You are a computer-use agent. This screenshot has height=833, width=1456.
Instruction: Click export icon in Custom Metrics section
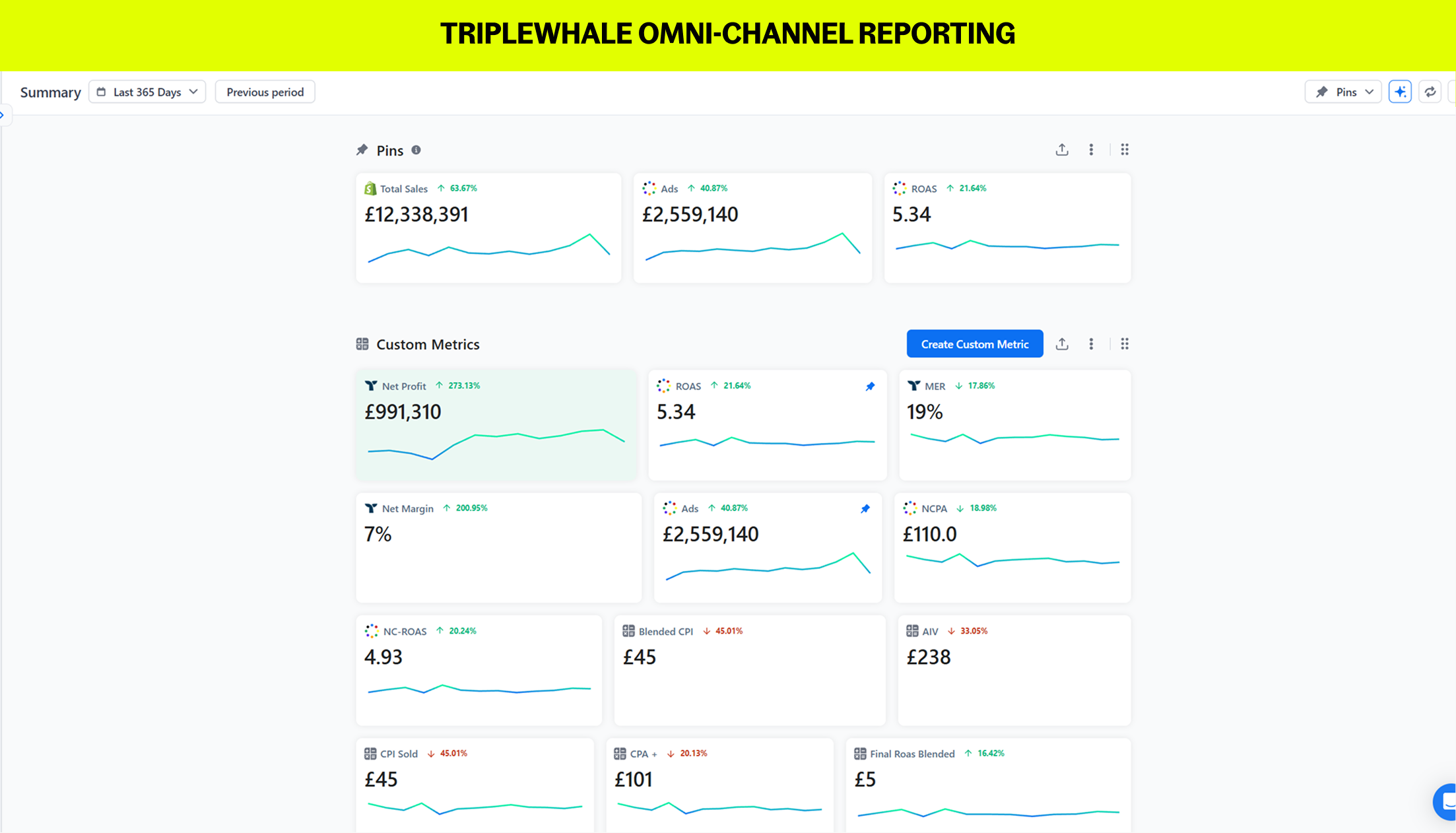tap(1062, 344)
